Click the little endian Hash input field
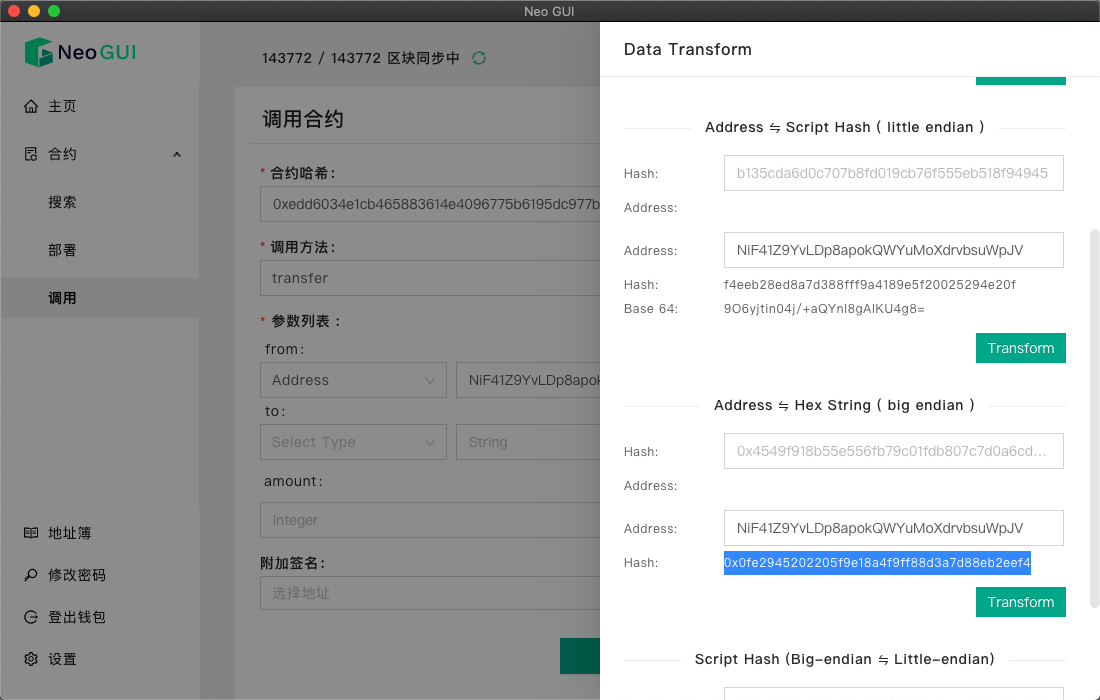The width and height of the screenshot is (1100, 700). tap(893, 173)
